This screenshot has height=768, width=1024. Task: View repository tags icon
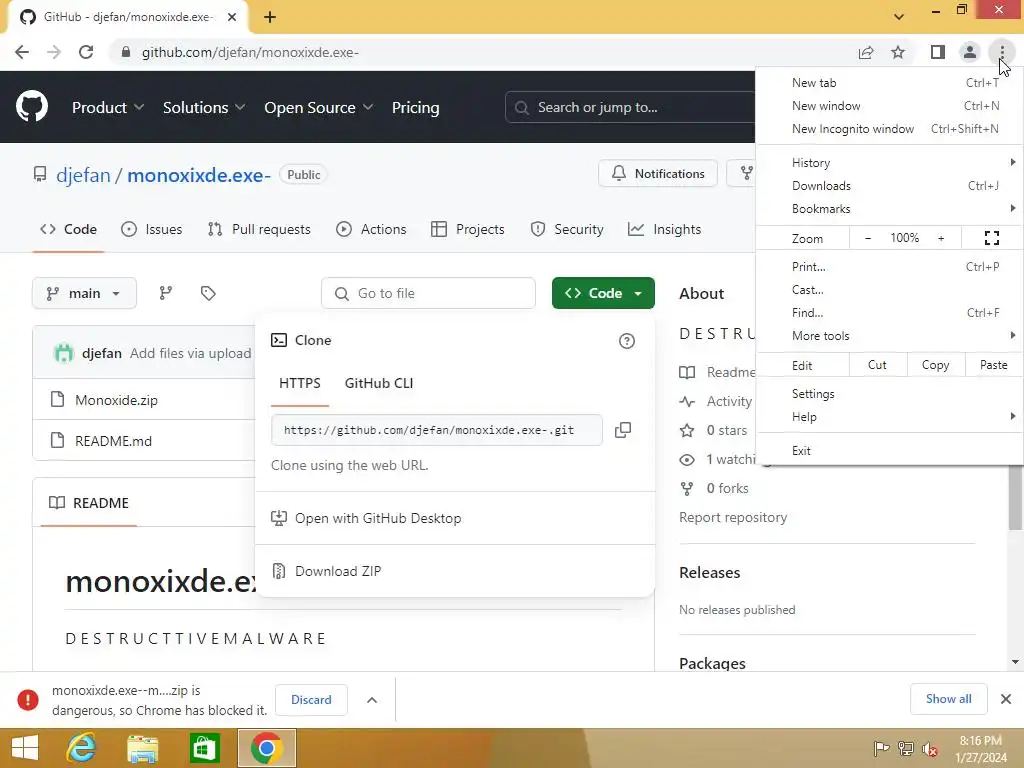pyautogui.click(x=208, y=293)
